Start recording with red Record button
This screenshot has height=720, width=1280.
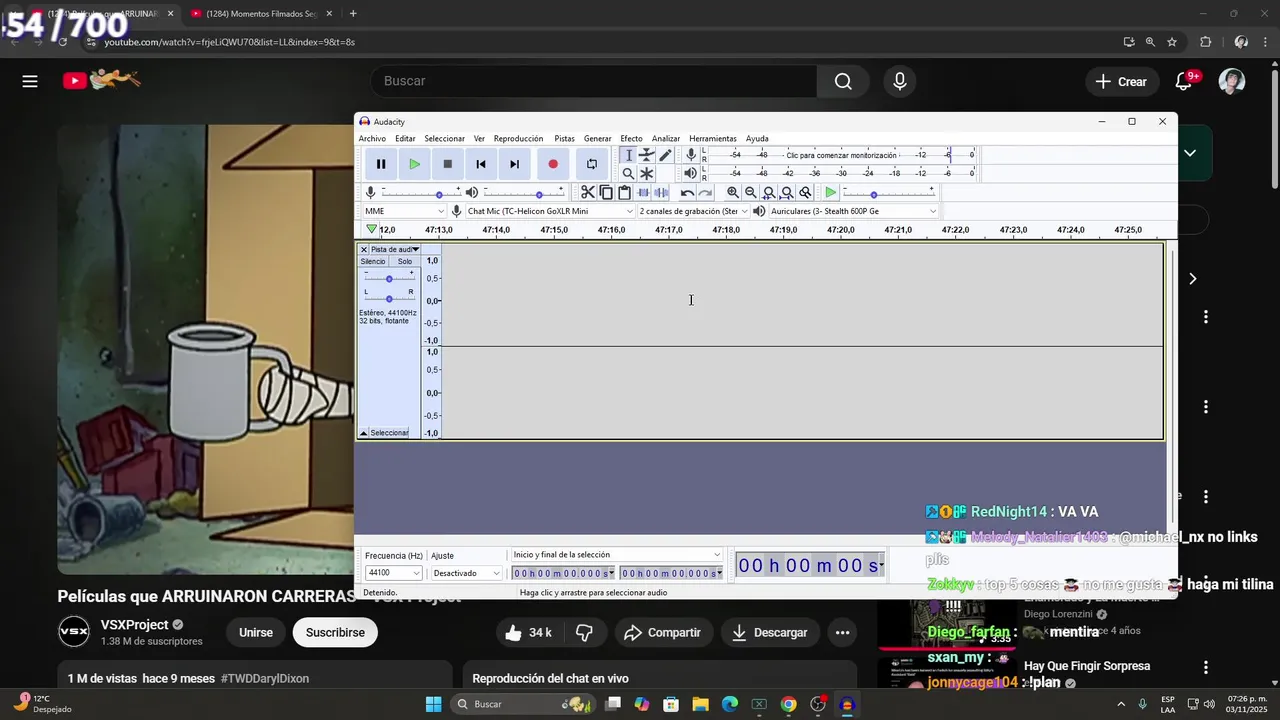click(x=553, y=164)
